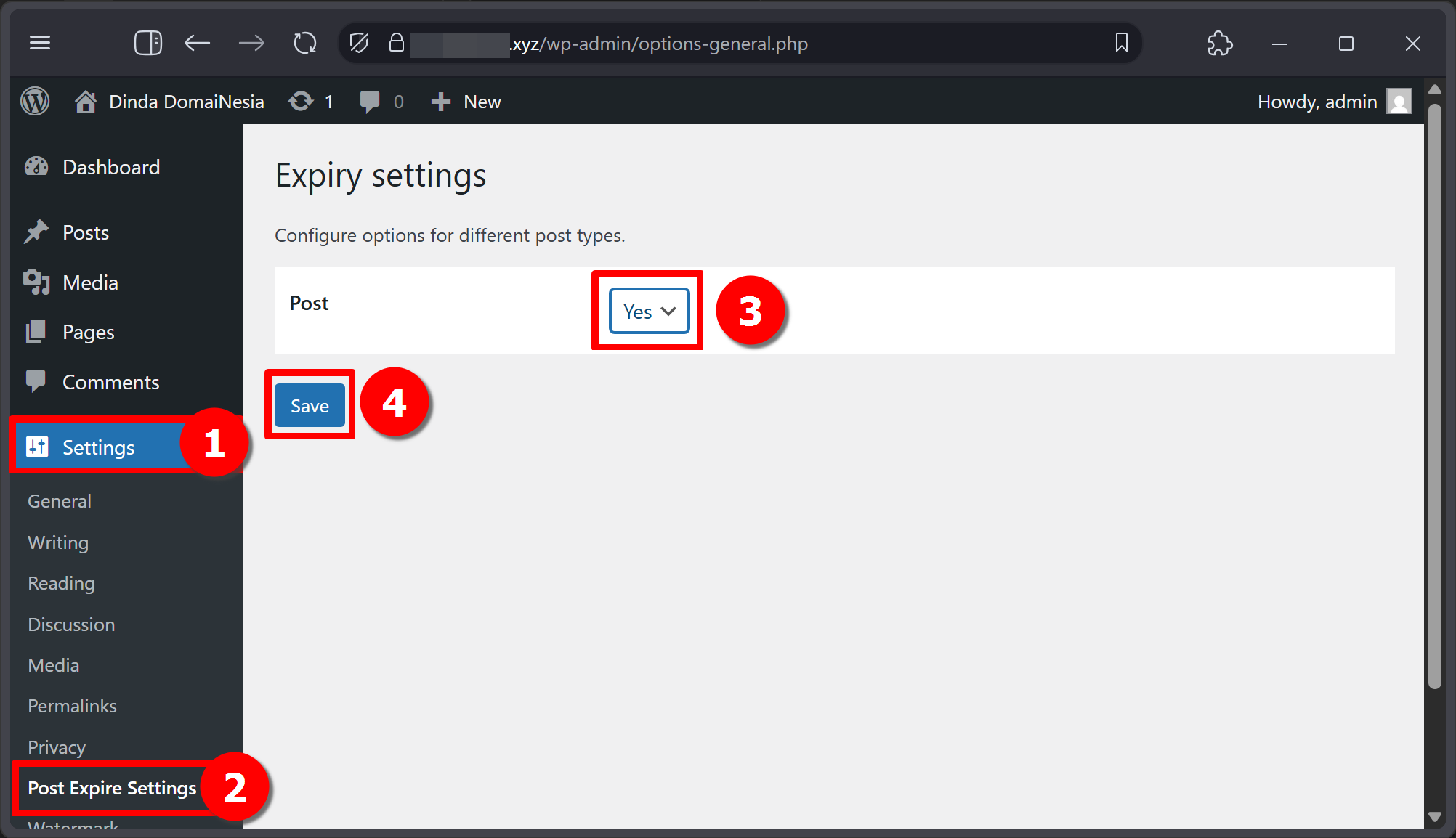This screenshot has width=1456, height=838.
Task: Open Privacy settings submenu
Action: 57,747
